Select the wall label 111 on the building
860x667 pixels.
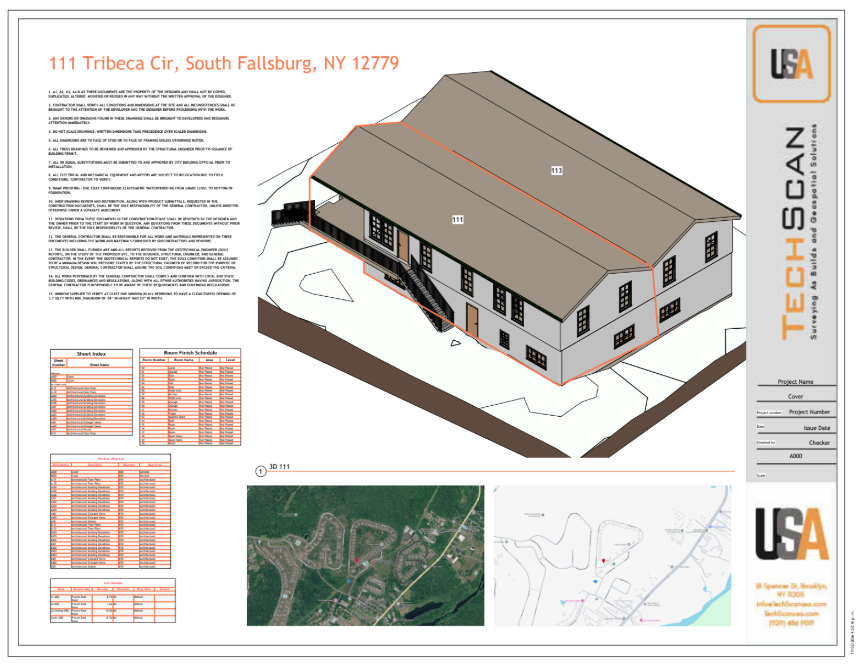click(x=457, y=218)
